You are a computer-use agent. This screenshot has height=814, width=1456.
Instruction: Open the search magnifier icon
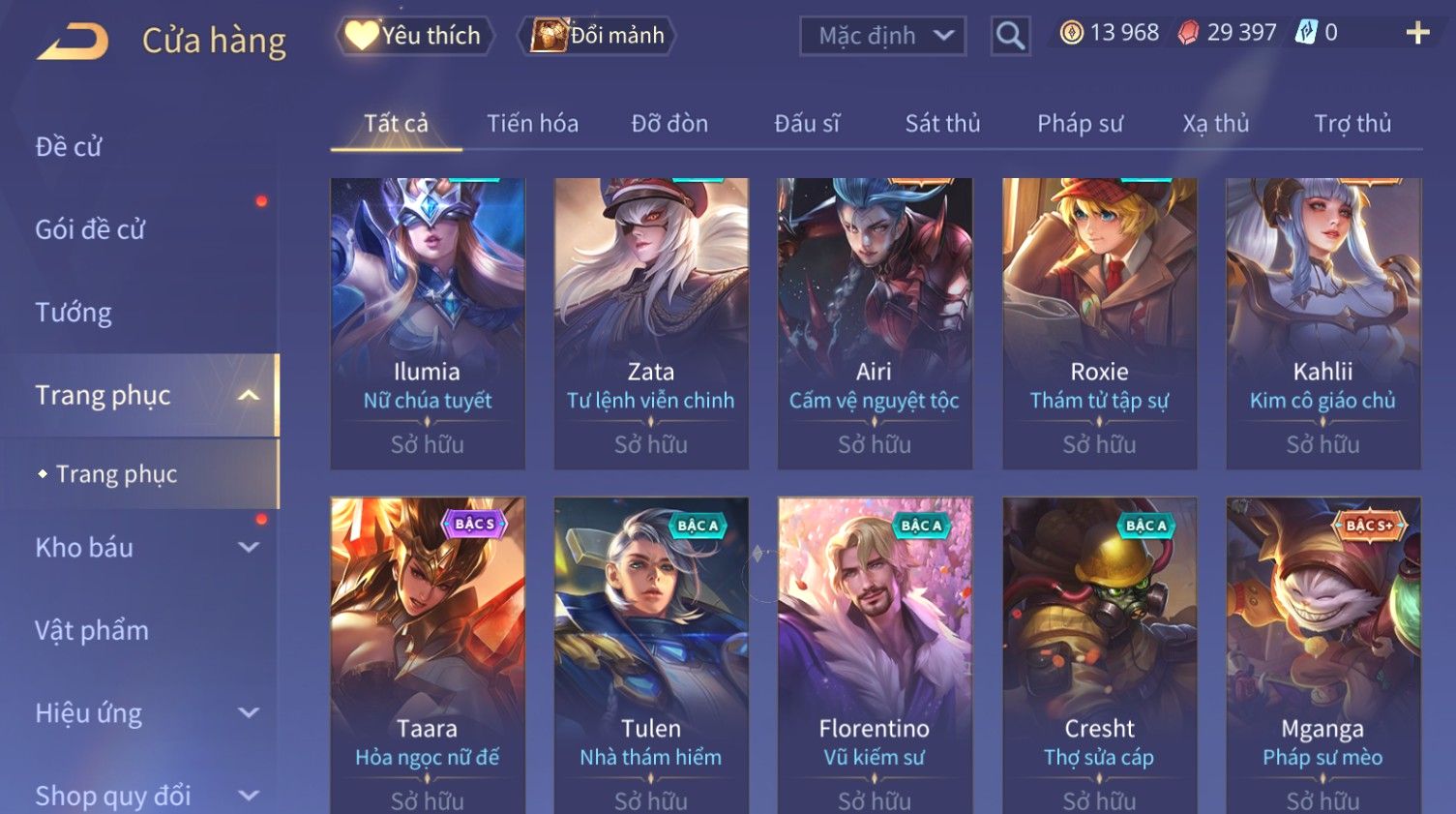[x=1010, y=36]
